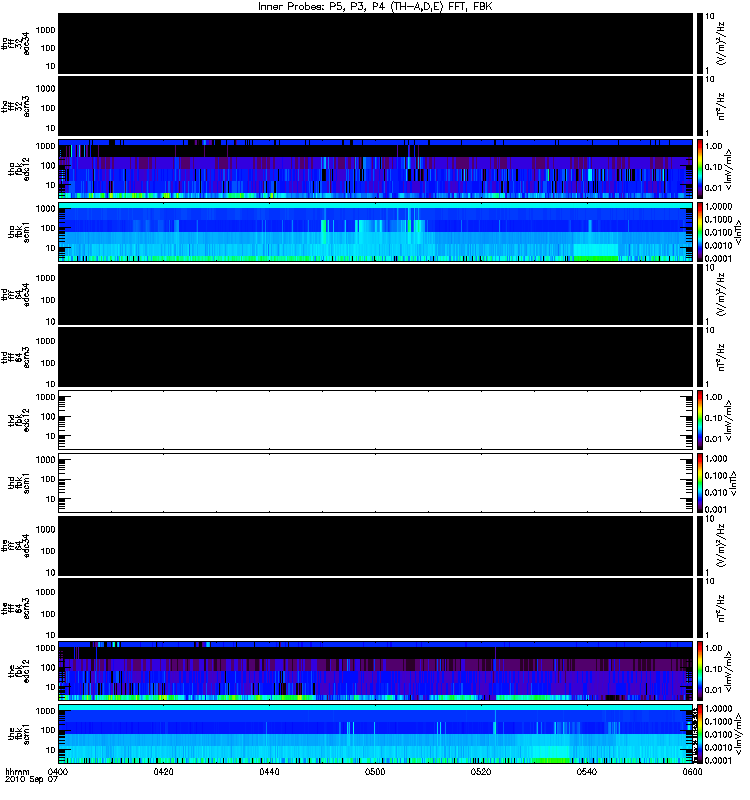Screen dimensions: 750x800
Task: Click the rainbow color bar beside tha fbk edc12
Action: pos(699,169)
